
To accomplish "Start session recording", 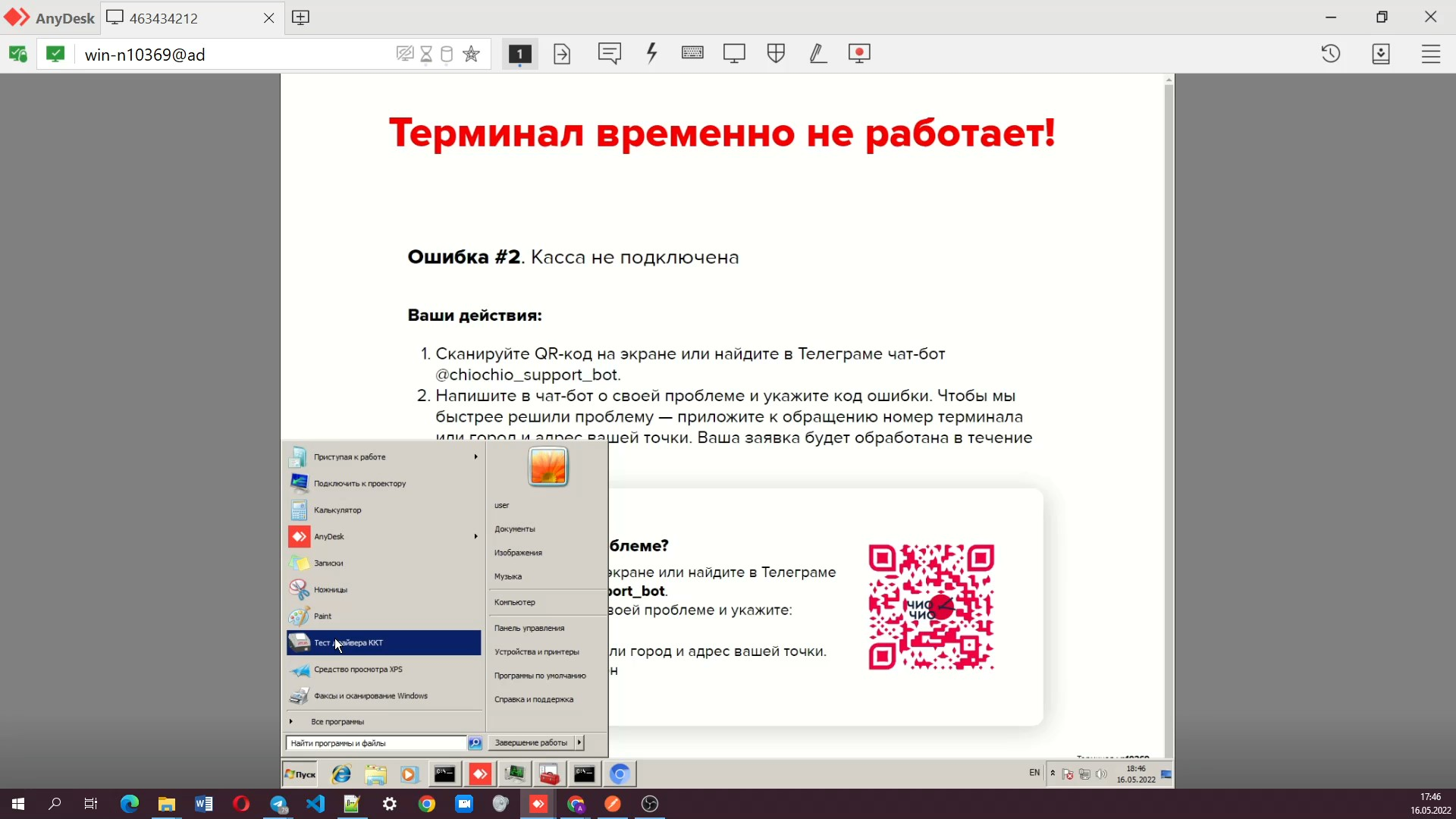I will coord(859,53).
